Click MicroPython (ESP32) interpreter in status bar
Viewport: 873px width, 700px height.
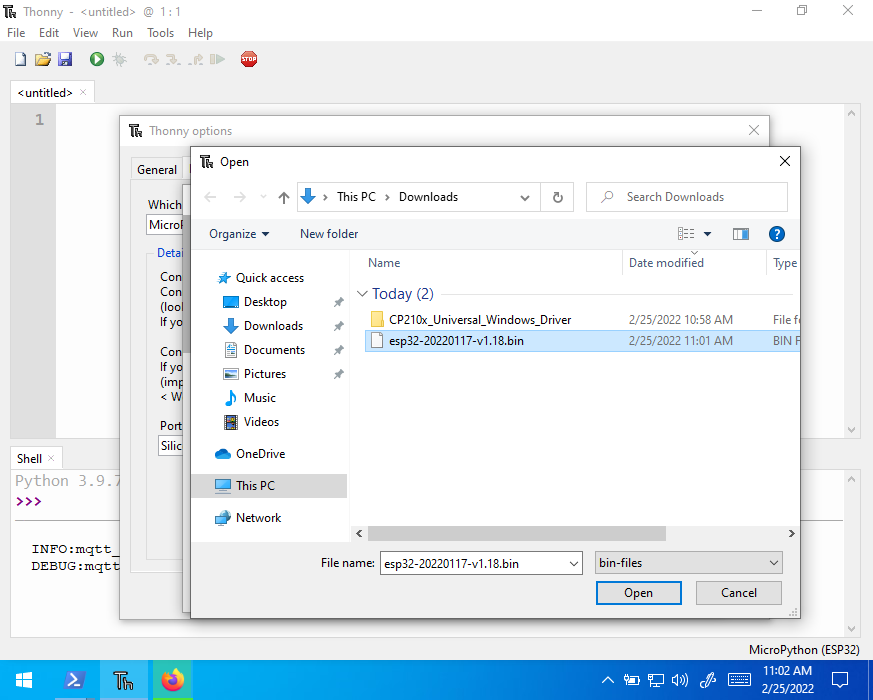(x=803, y=650)
